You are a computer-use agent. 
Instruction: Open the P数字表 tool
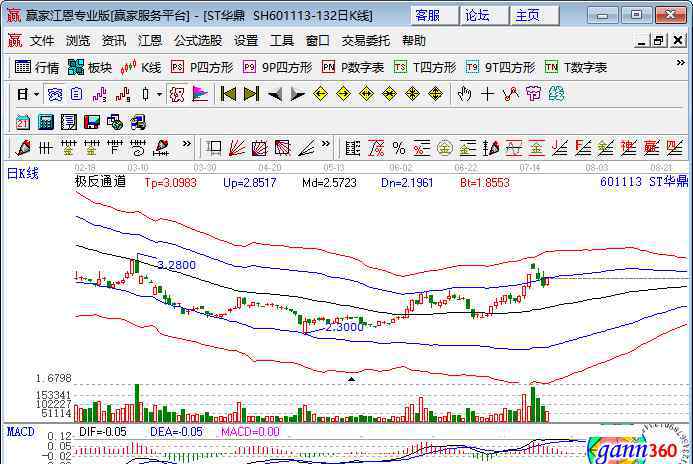point(353,67)
